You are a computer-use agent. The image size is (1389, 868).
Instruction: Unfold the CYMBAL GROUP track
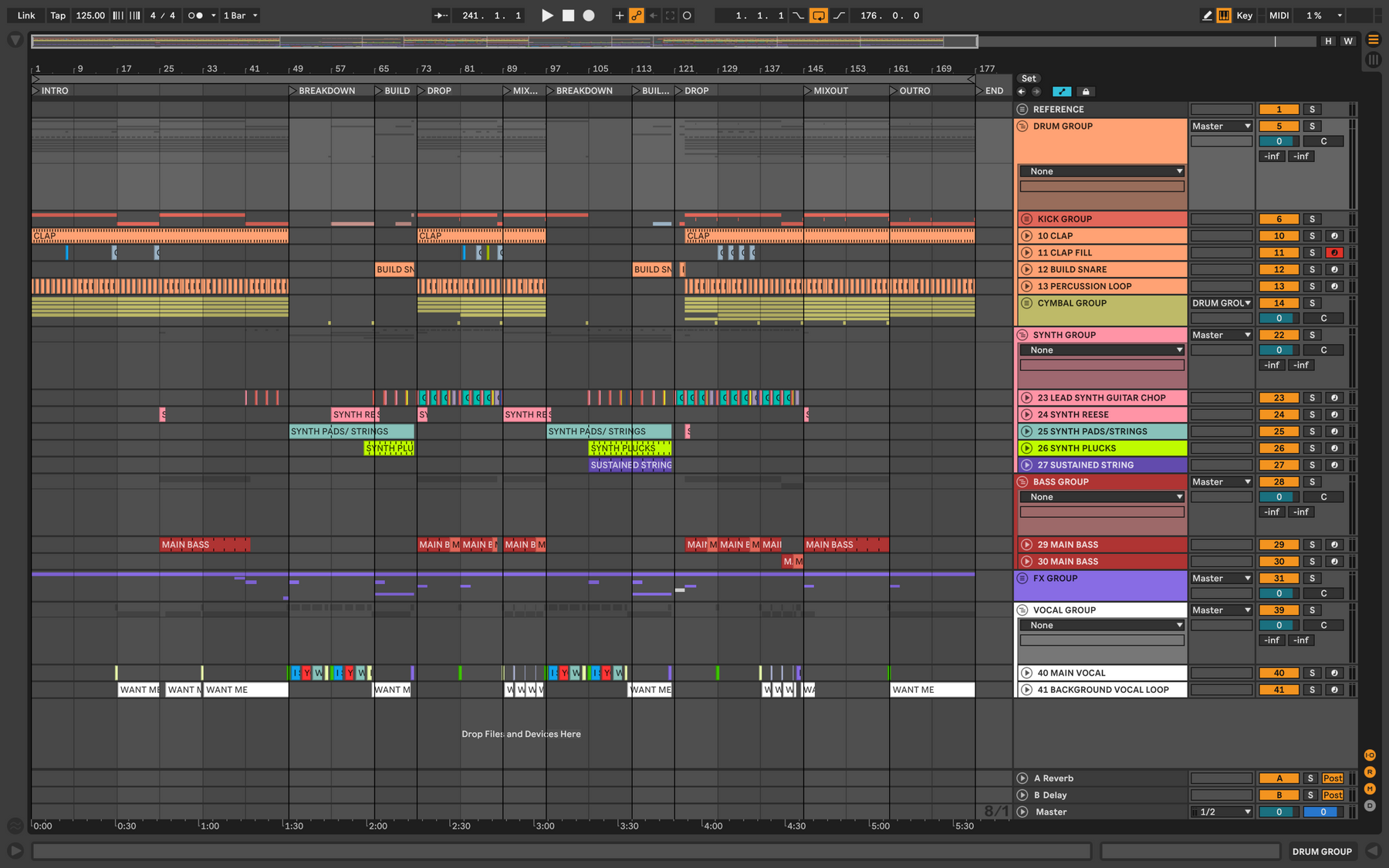pyautogui.click(x=1026, y=303)
